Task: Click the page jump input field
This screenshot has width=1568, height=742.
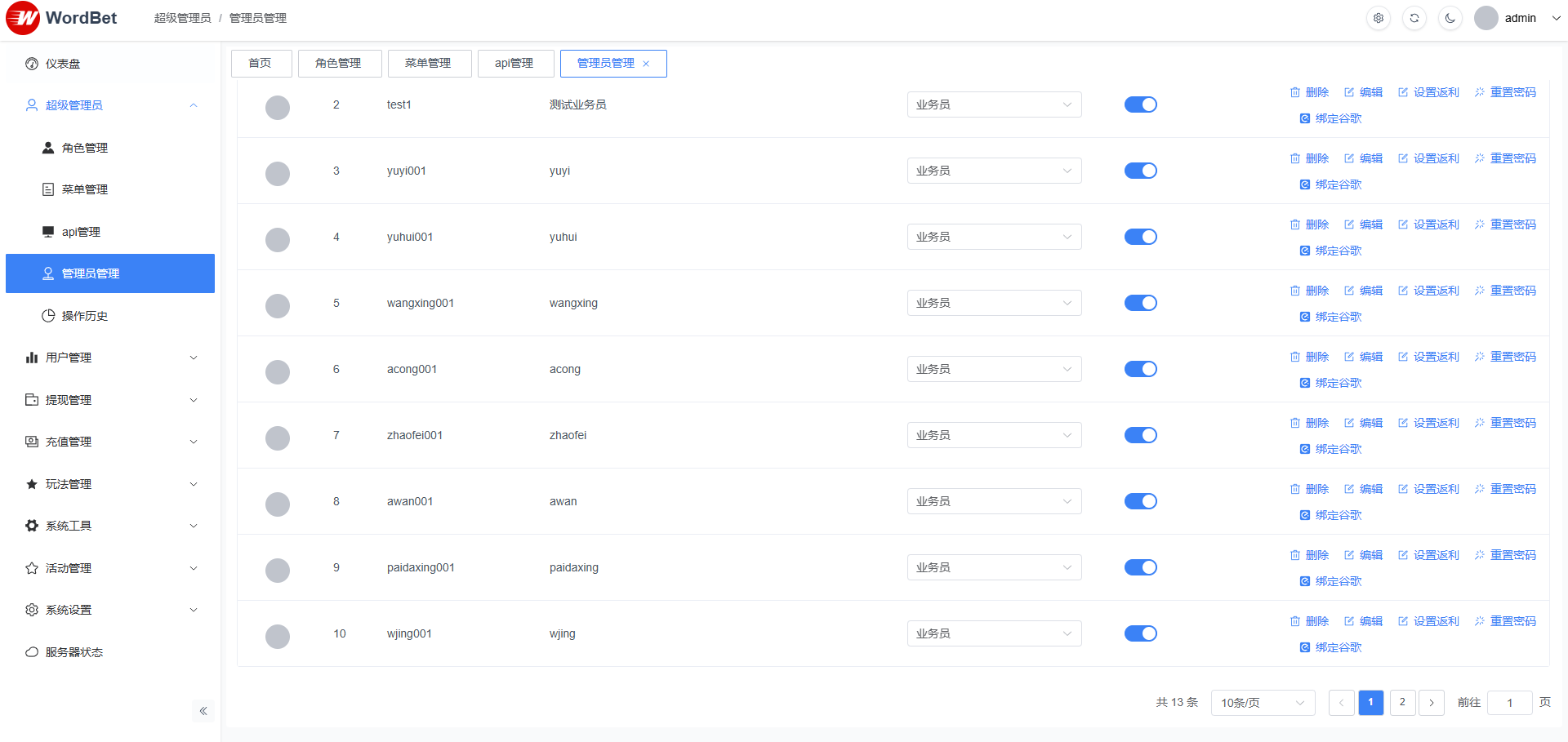Action: tap(1509, 703)
